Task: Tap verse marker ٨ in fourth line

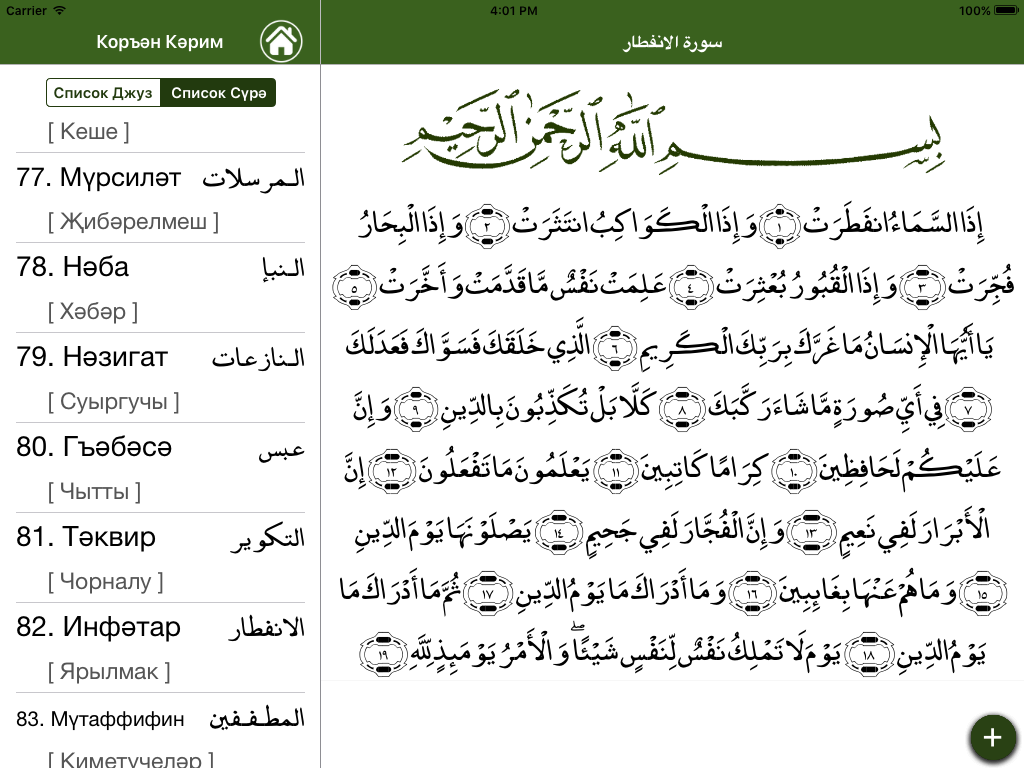Action: pos(682,409)
